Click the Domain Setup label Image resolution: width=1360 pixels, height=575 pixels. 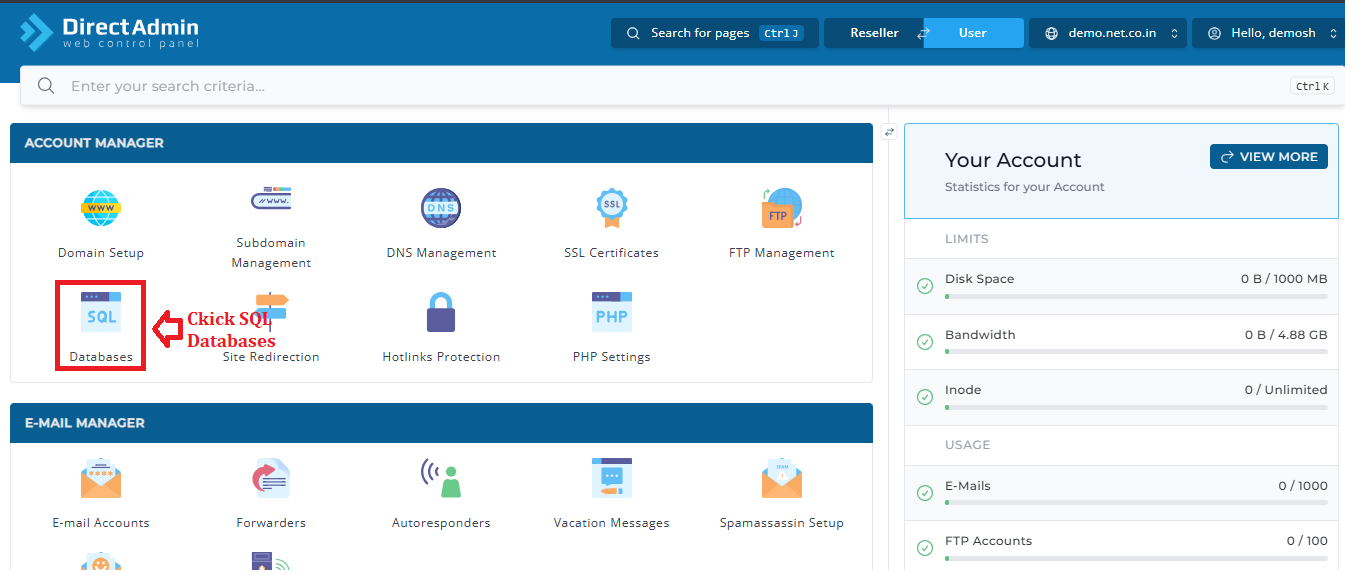[101, 253]
